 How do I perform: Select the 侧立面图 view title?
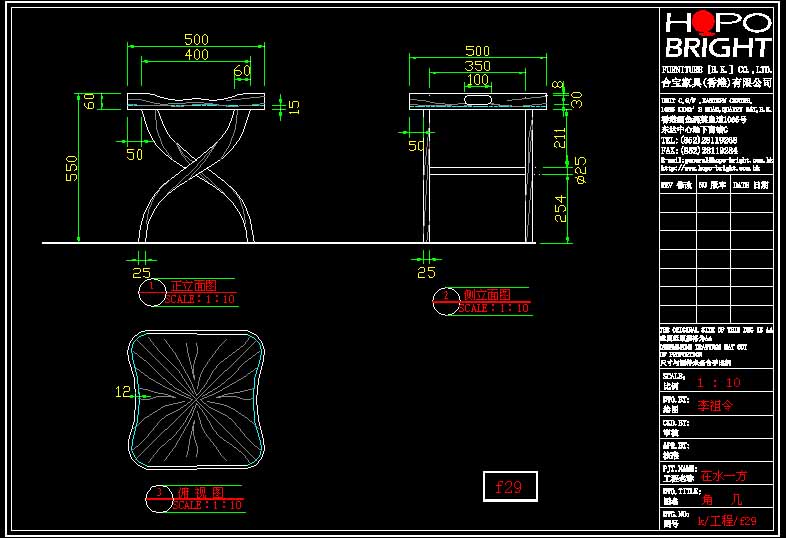pos(487,294)
